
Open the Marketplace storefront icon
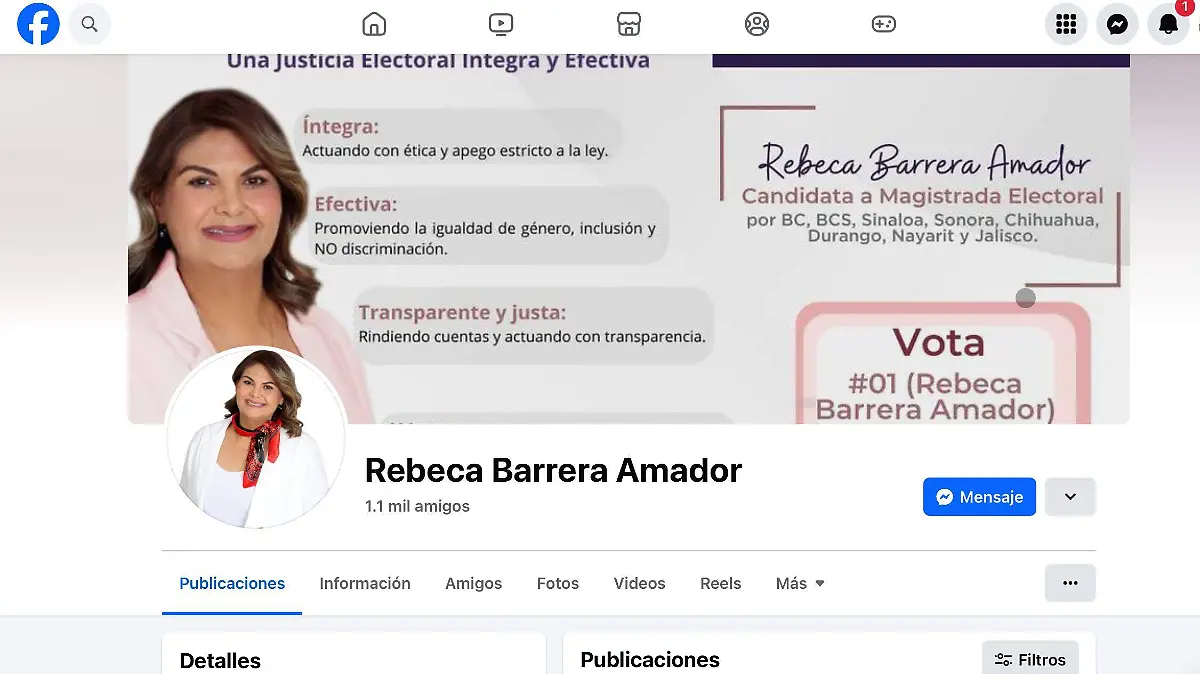coord(628,24)
